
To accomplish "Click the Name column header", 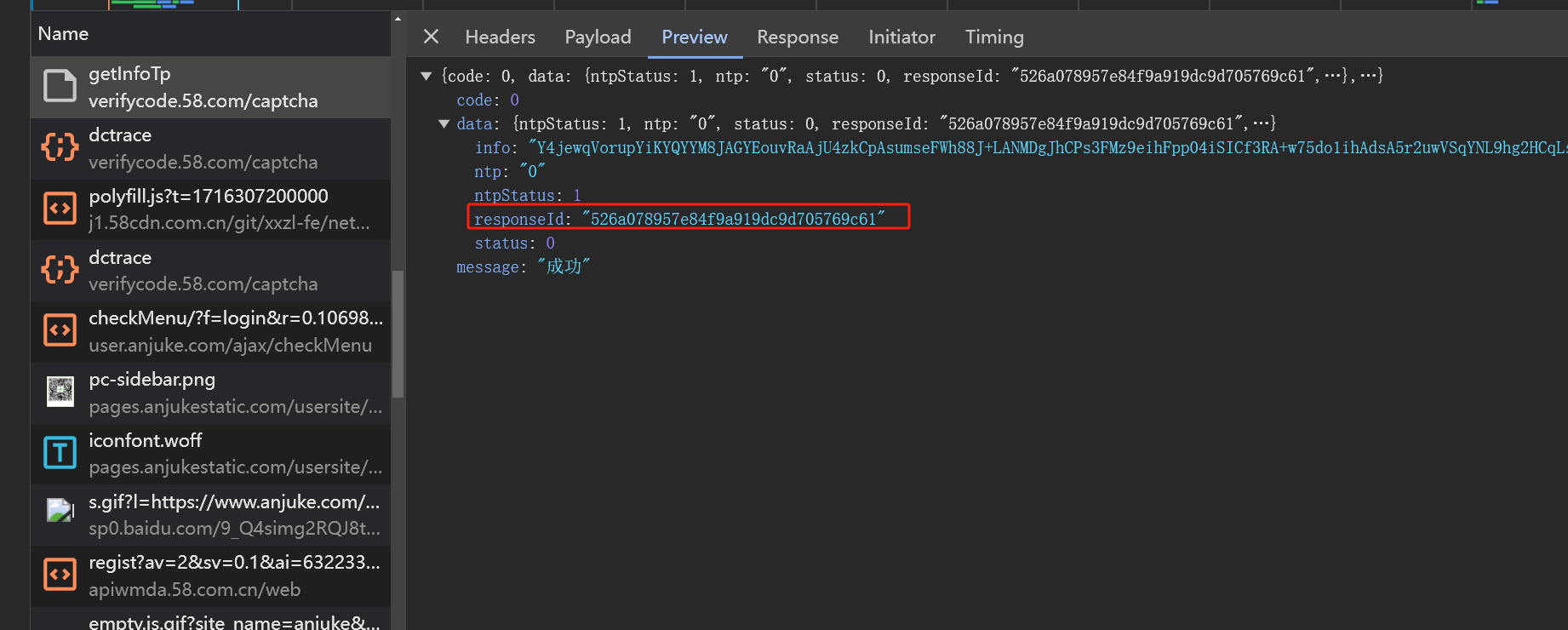I will click(x=63, y=33).
